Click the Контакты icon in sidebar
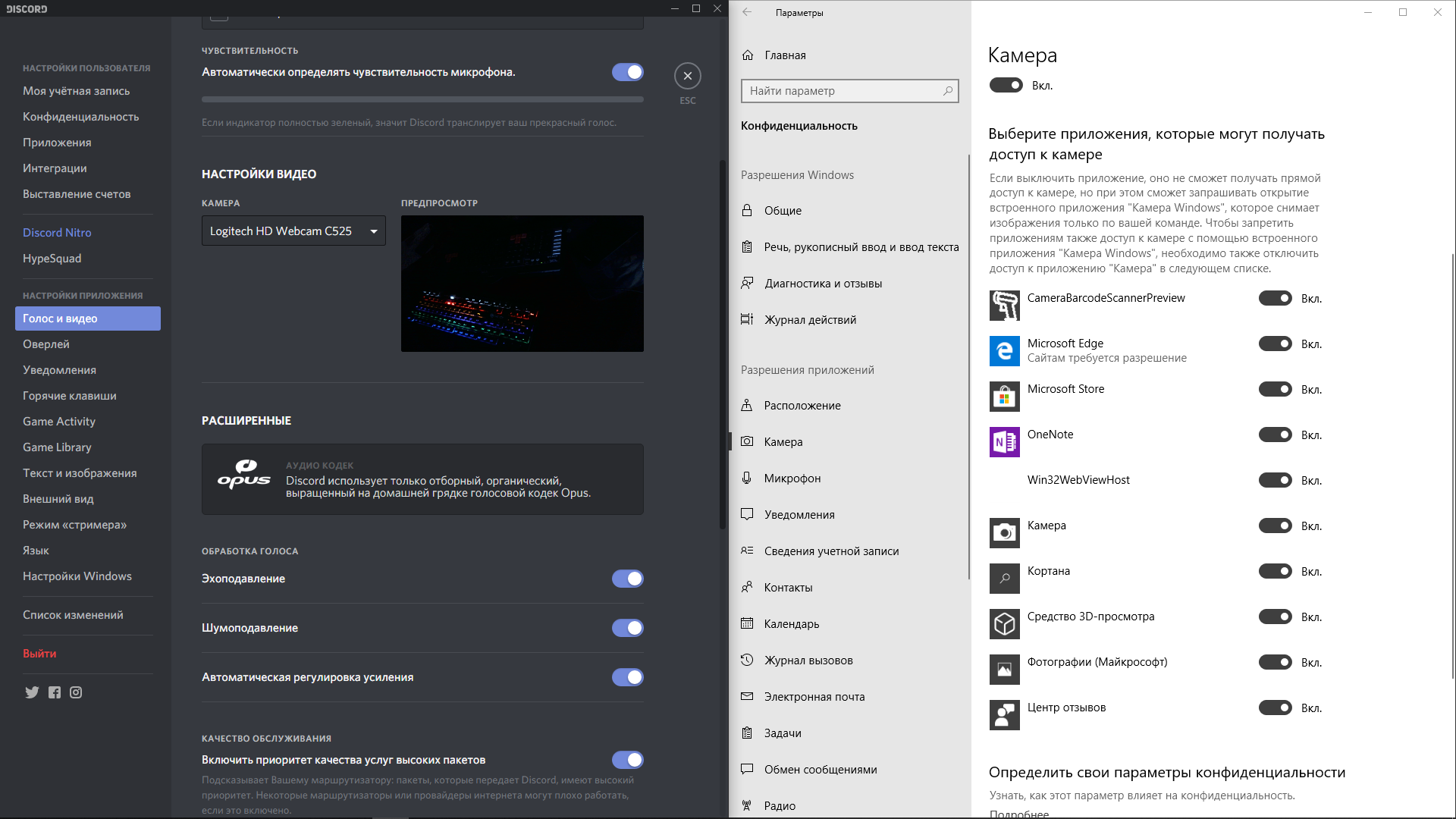This screenshot has height=819, width=1456. coord(747,587)
